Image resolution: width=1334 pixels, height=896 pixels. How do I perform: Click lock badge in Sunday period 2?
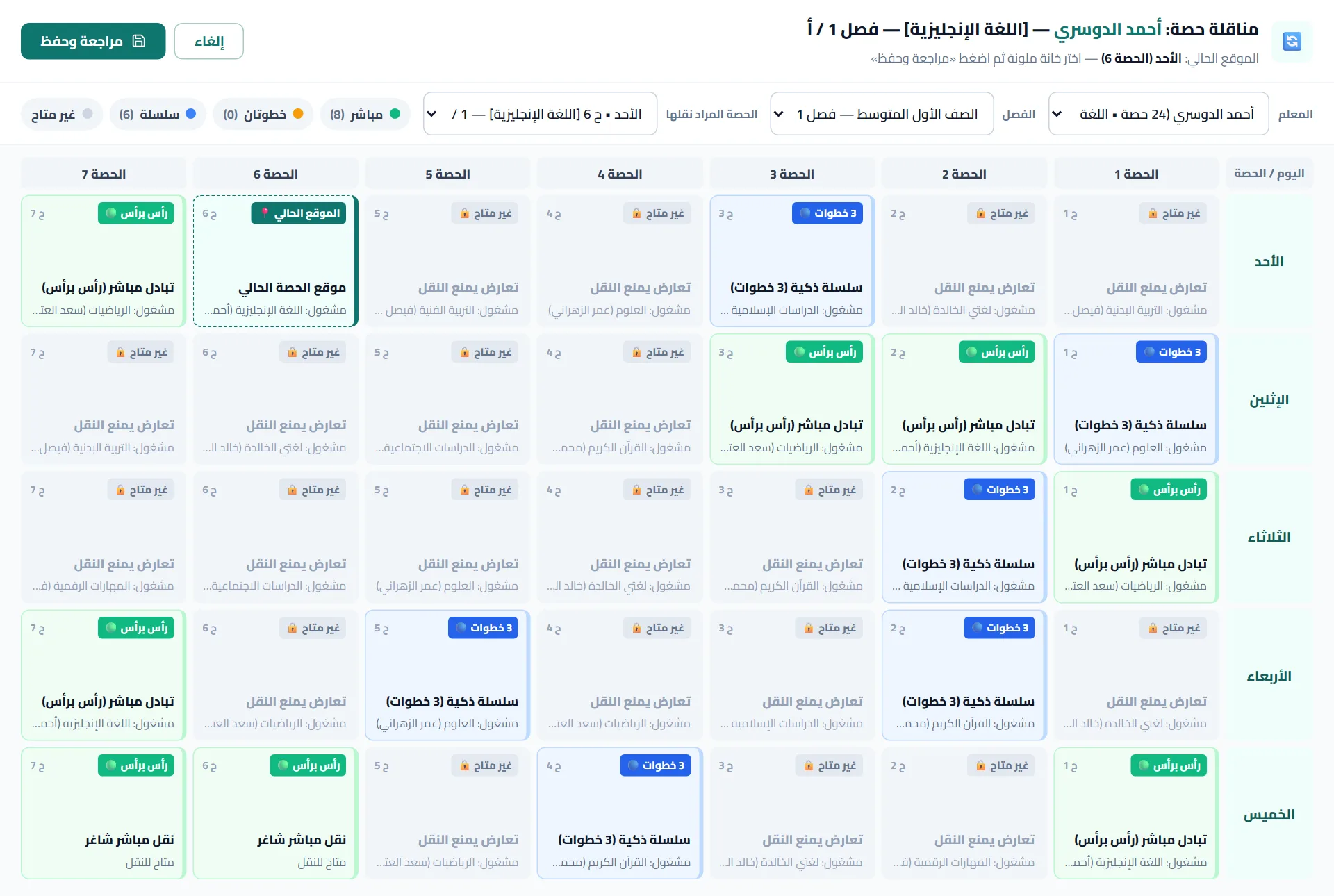coord(1001,213)
